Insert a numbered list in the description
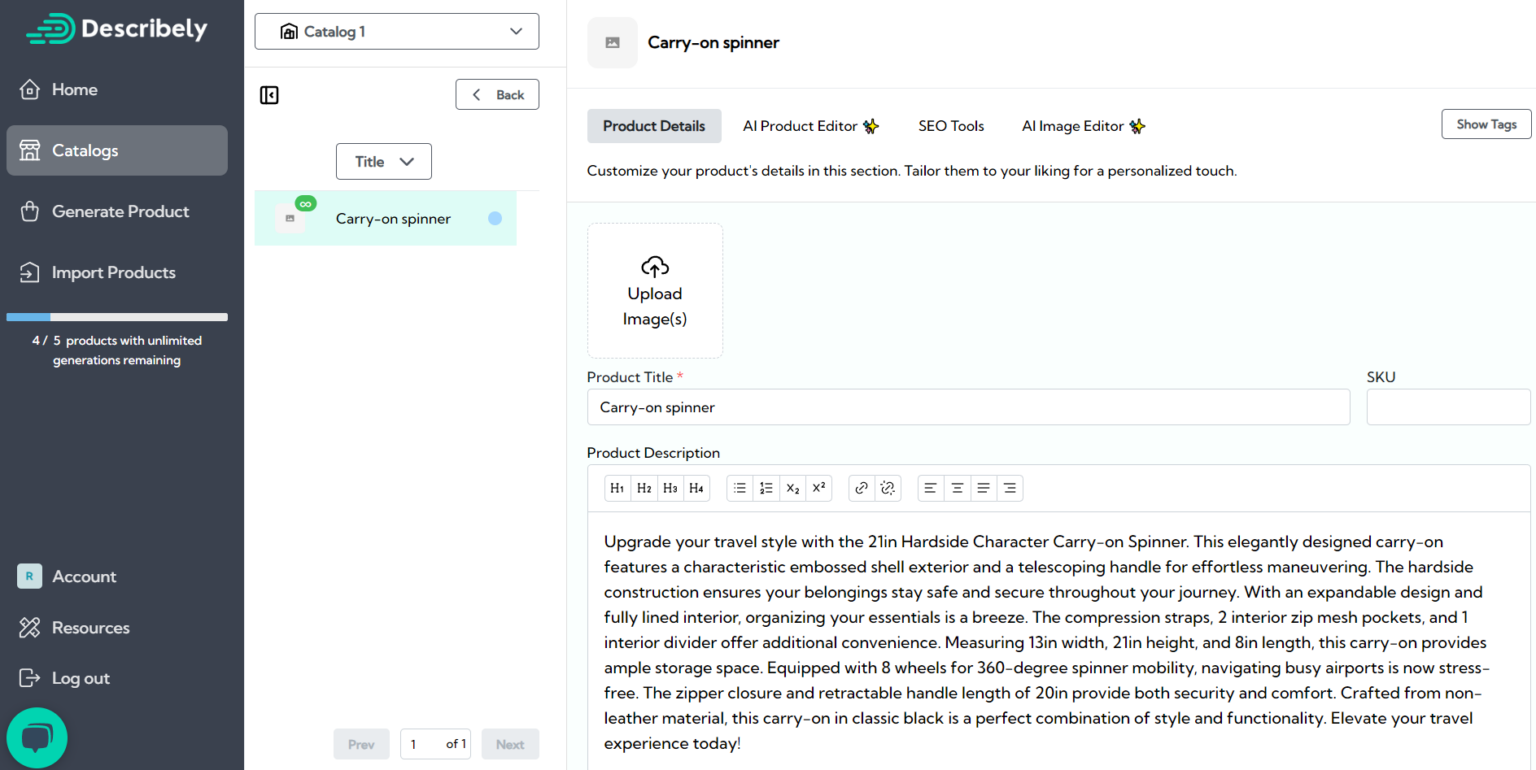Viewport: 1536px width, 770px height. (766, 488)
